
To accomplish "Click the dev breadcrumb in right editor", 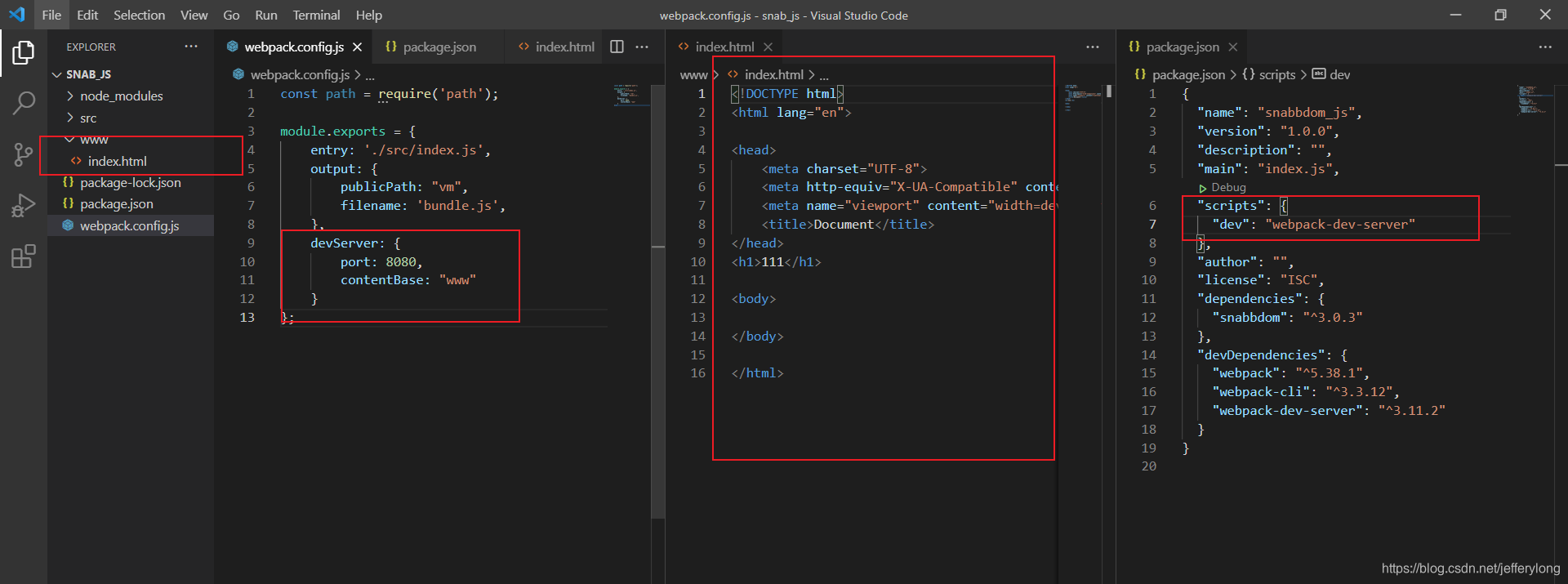I will pos(1339,74).
